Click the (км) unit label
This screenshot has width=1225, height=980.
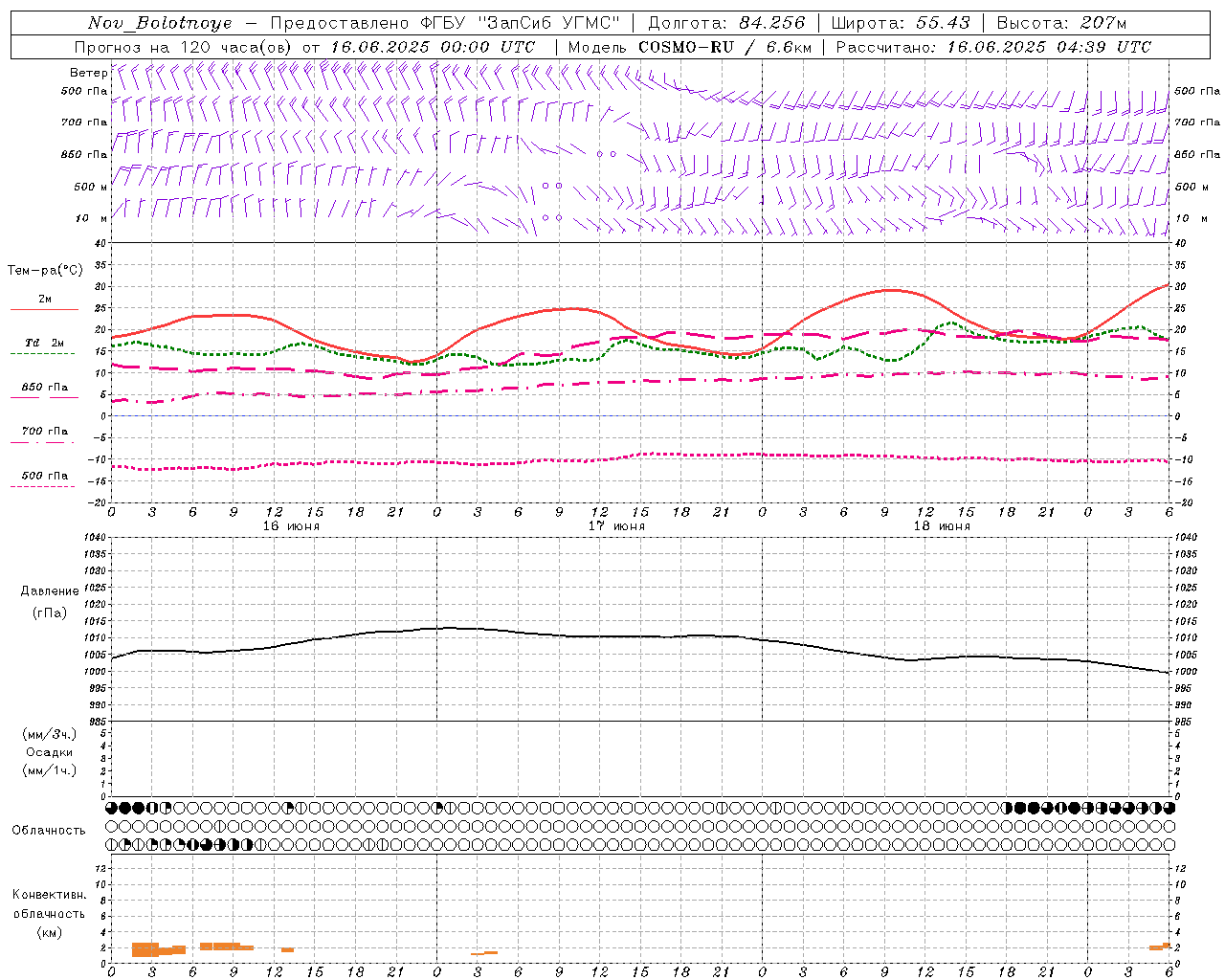point(50,932)
